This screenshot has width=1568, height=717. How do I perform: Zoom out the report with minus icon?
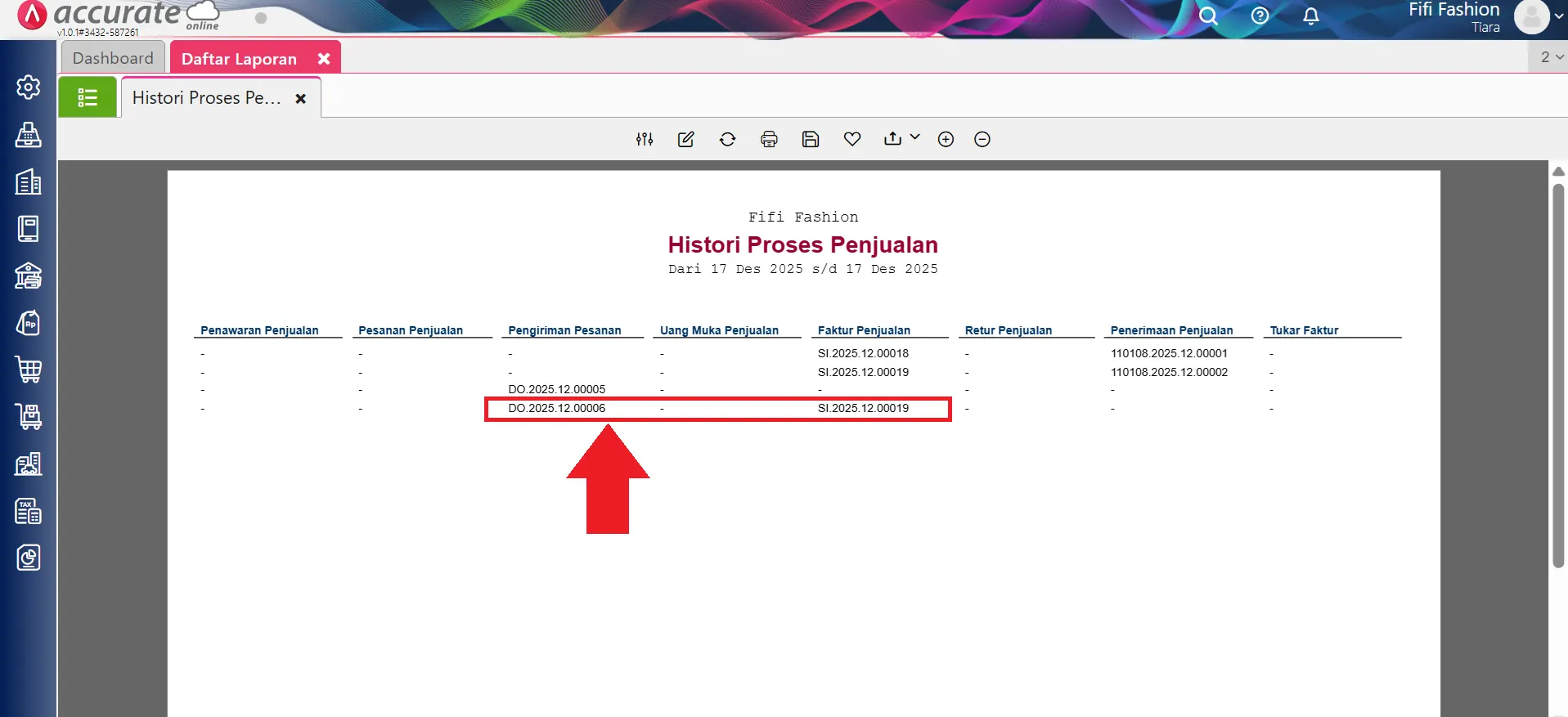(982, 139)
